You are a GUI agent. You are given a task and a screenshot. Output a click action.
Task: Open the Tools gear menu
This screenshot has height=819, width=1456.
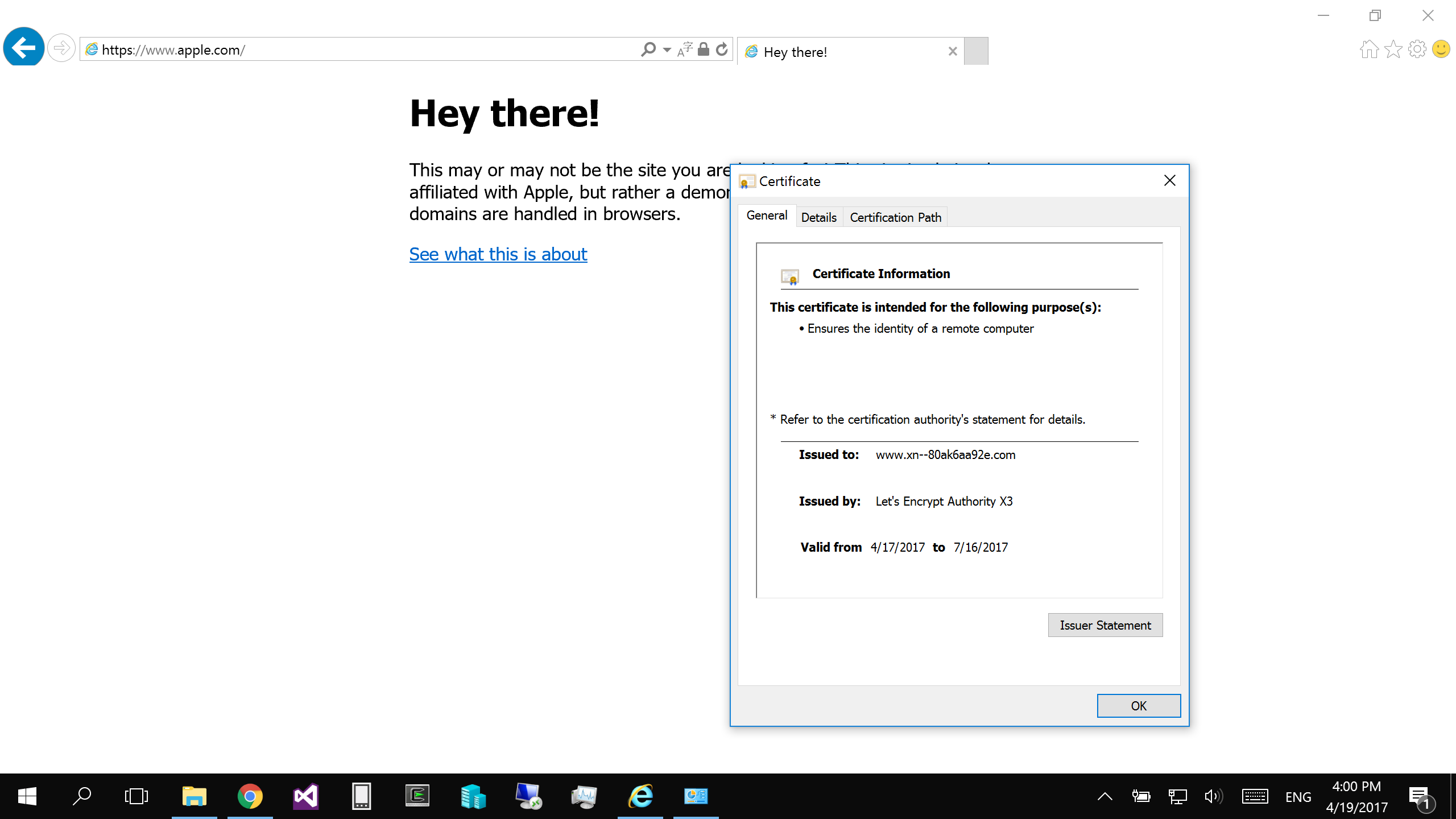(x=1417, y=49)
